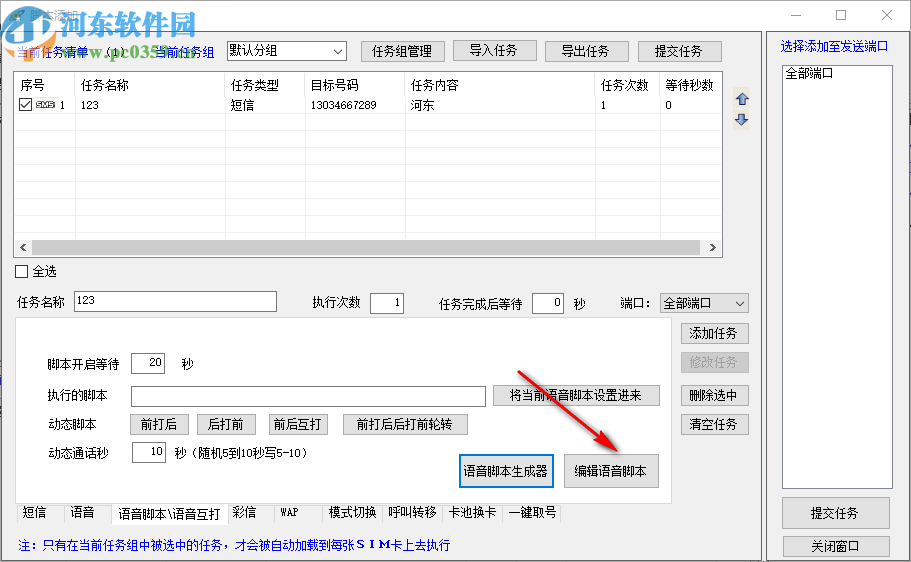Click 等待秒数 column header

pos(691,85)
